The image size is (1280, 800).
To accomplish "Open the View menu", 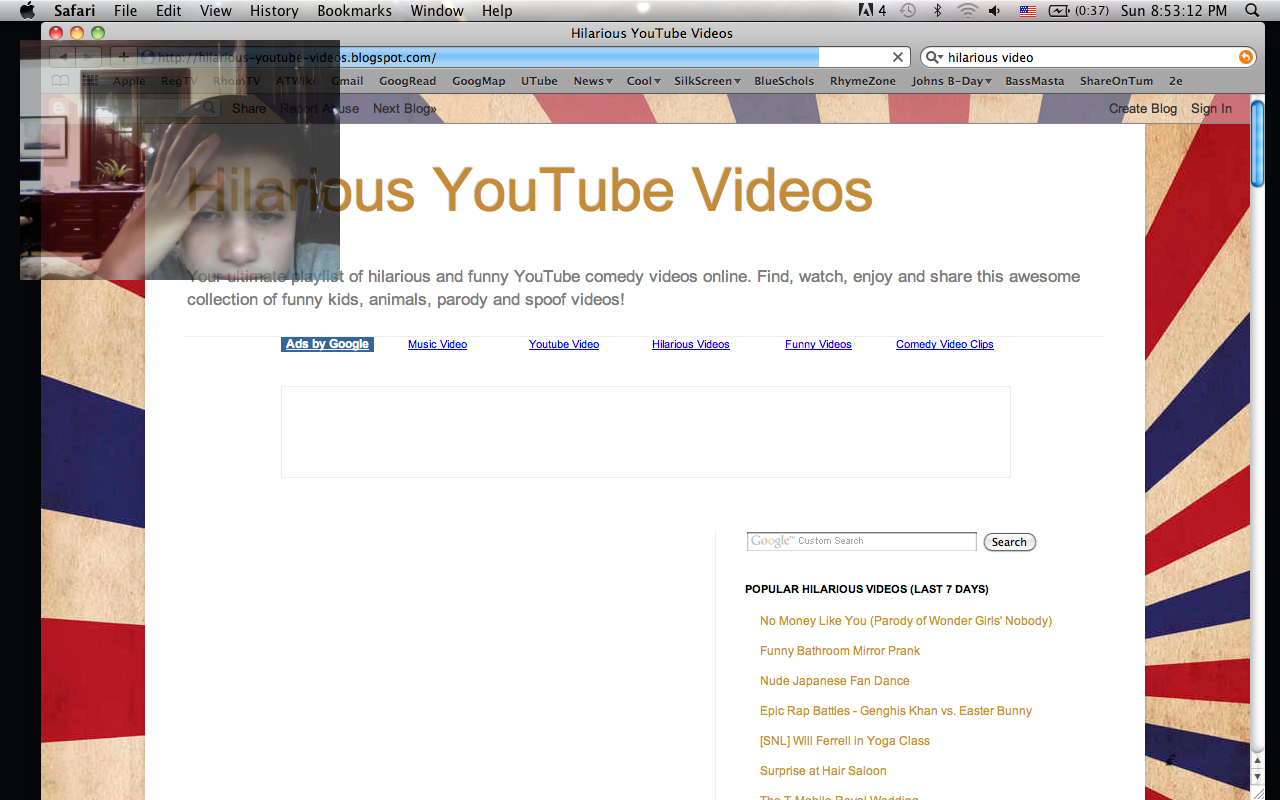I will (x=215, y=11).
